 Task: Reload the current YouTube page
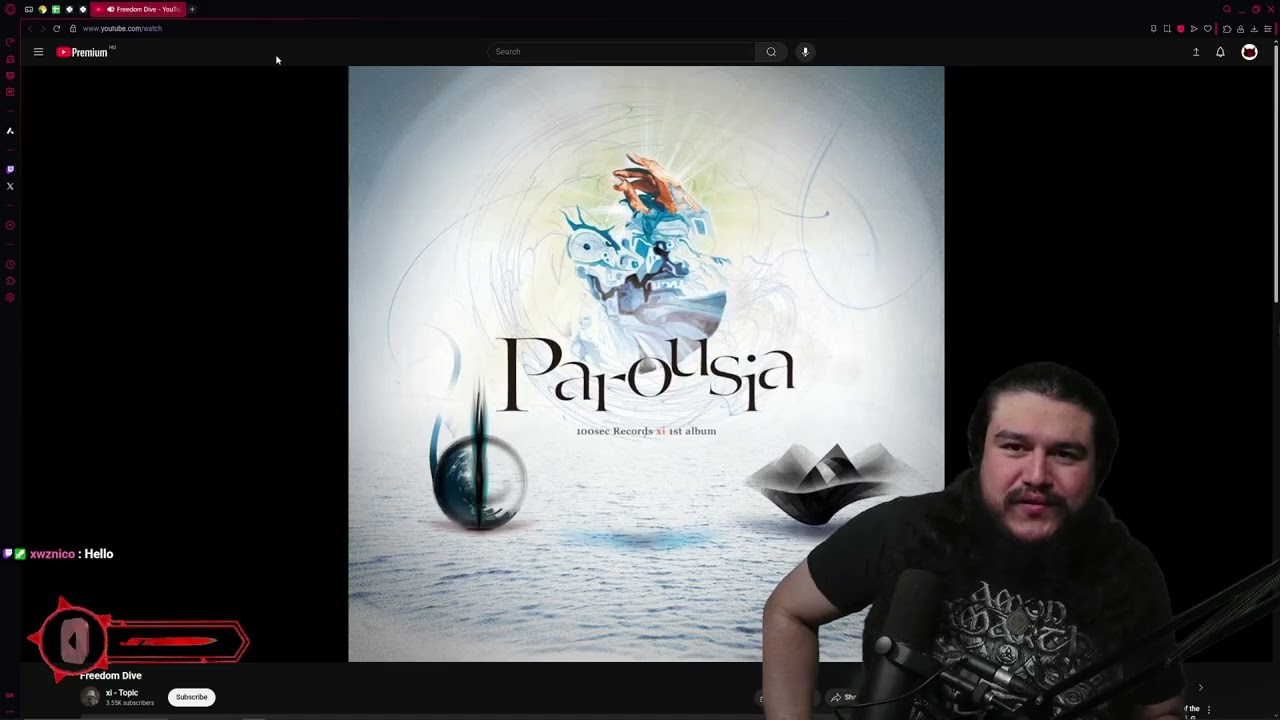[x=56, y=28]
